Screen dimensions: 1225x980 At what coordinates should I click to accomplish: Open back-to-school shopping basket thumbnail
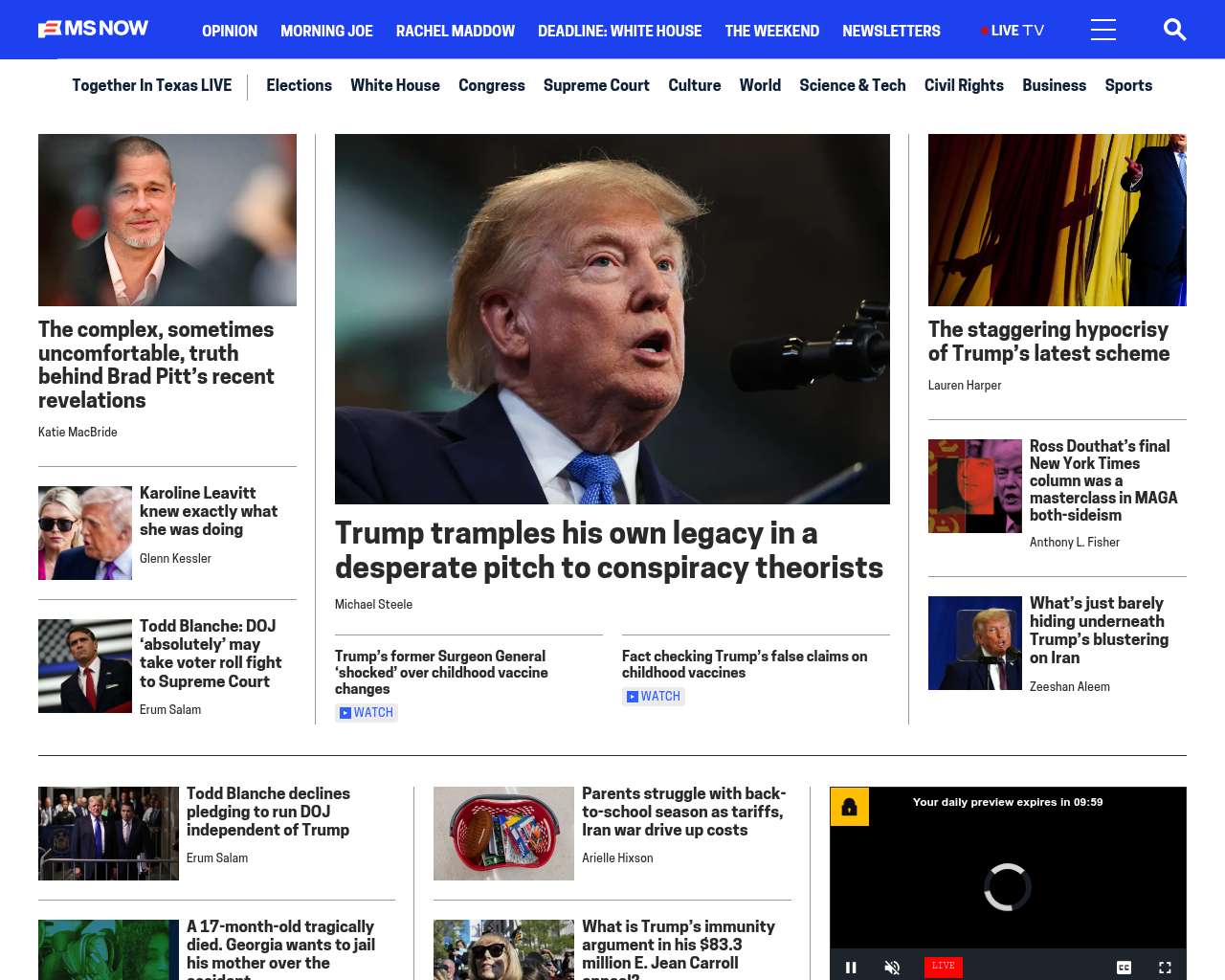[503, 834]
